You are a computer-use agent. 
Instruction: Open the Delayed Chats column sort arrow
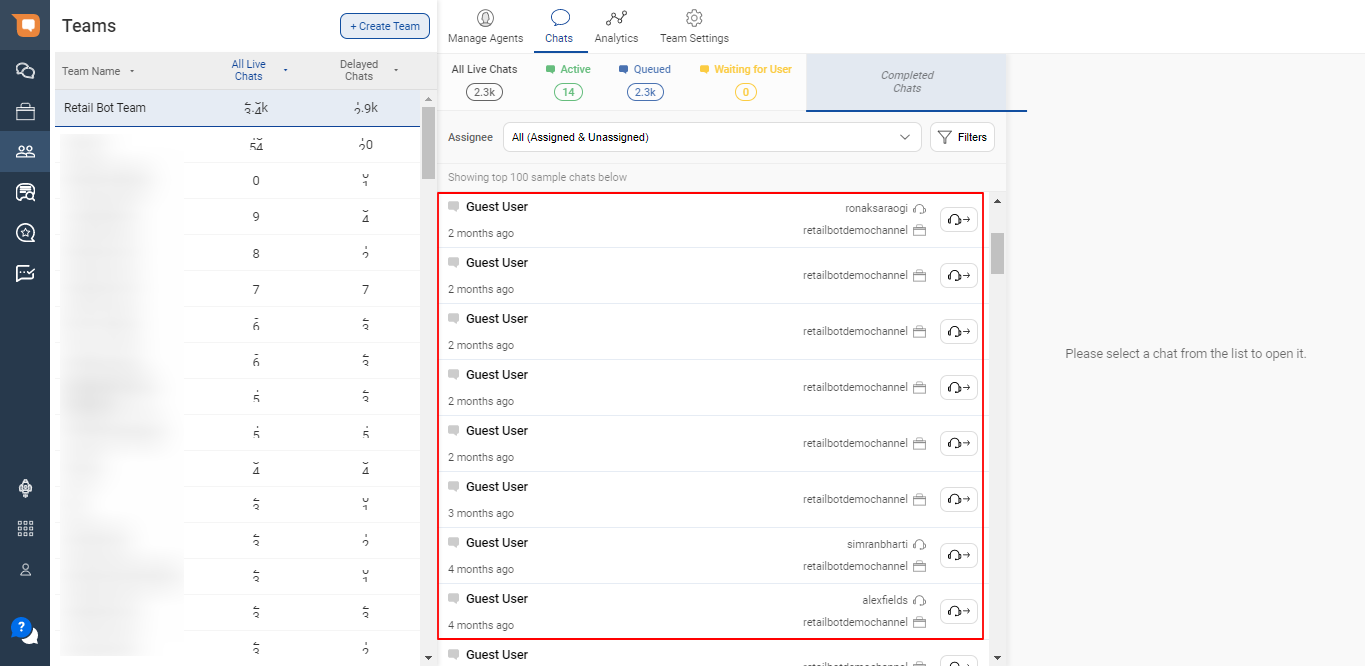395,70
